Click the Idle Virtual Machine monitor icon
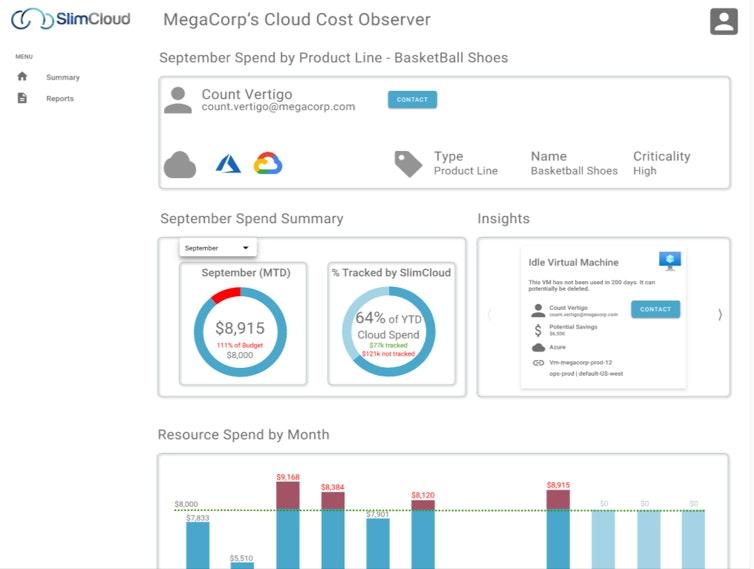 [670, 261]
